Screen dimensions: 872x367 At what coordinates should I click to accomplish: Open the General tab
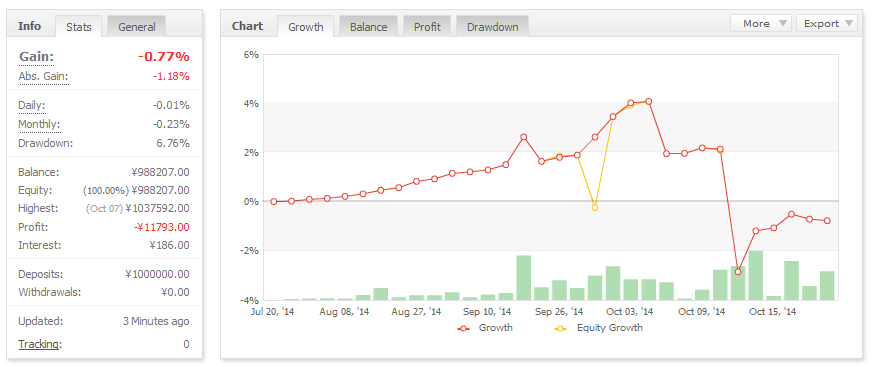tap(137, 27)
